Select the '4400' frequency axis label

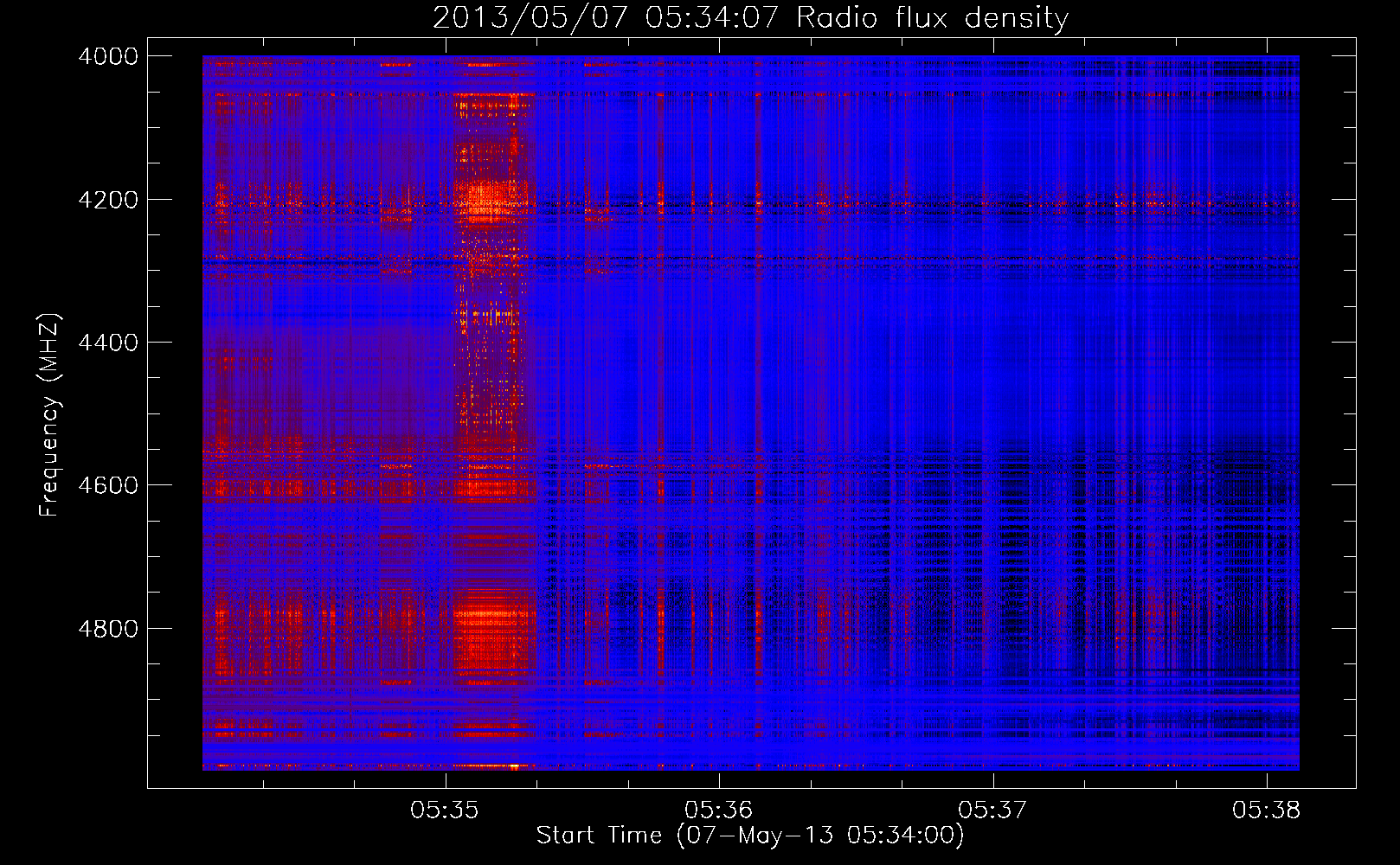[x=108, y=343]
